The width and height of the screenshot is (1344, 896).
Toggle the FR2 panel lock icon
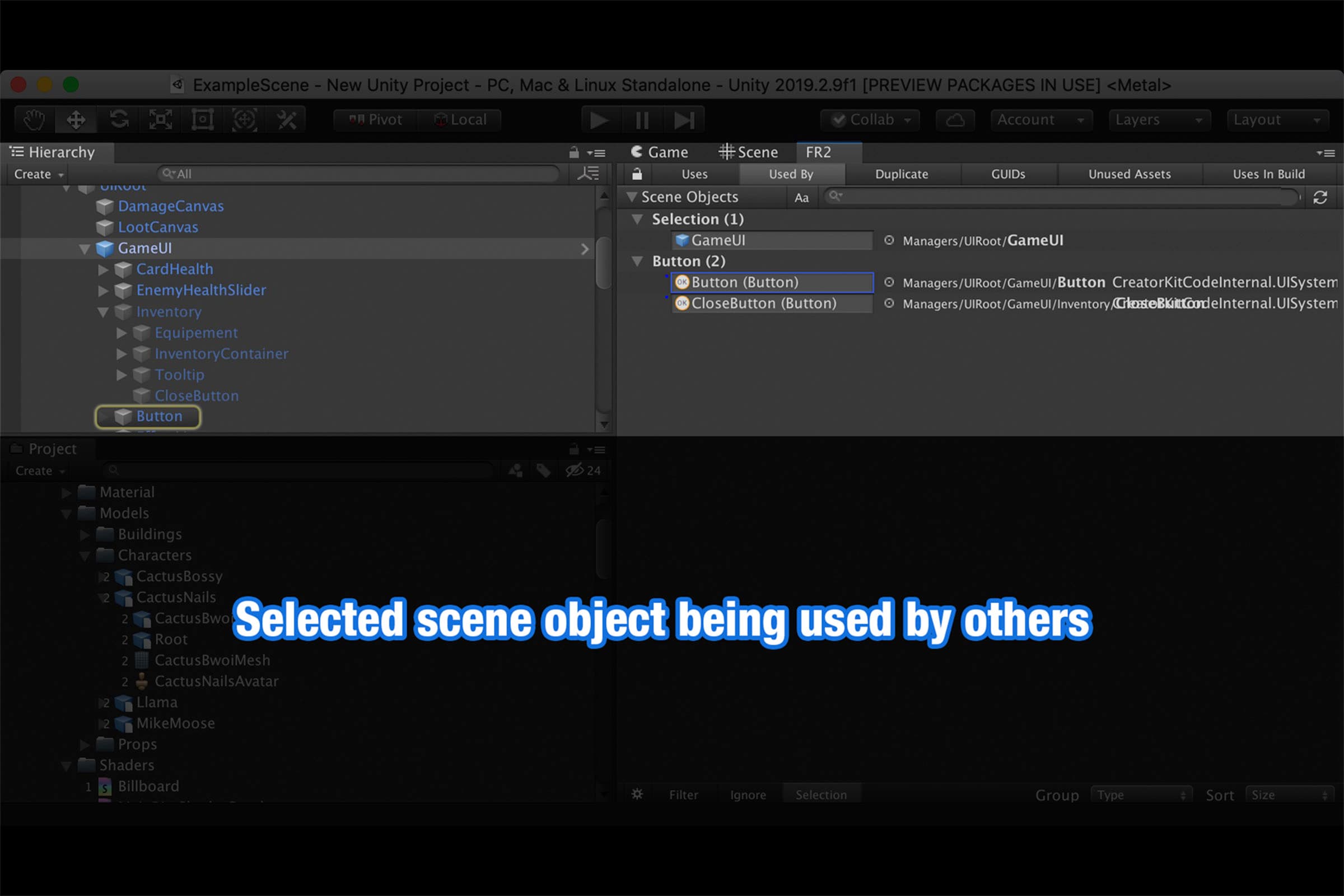click(x=637, y=174)
